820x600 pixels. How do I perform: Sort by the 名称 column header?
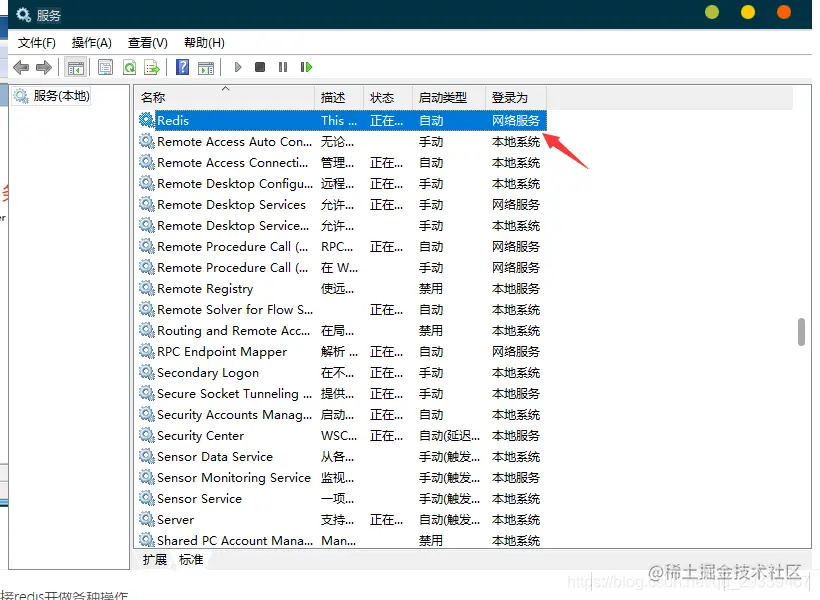pos(225,98)
